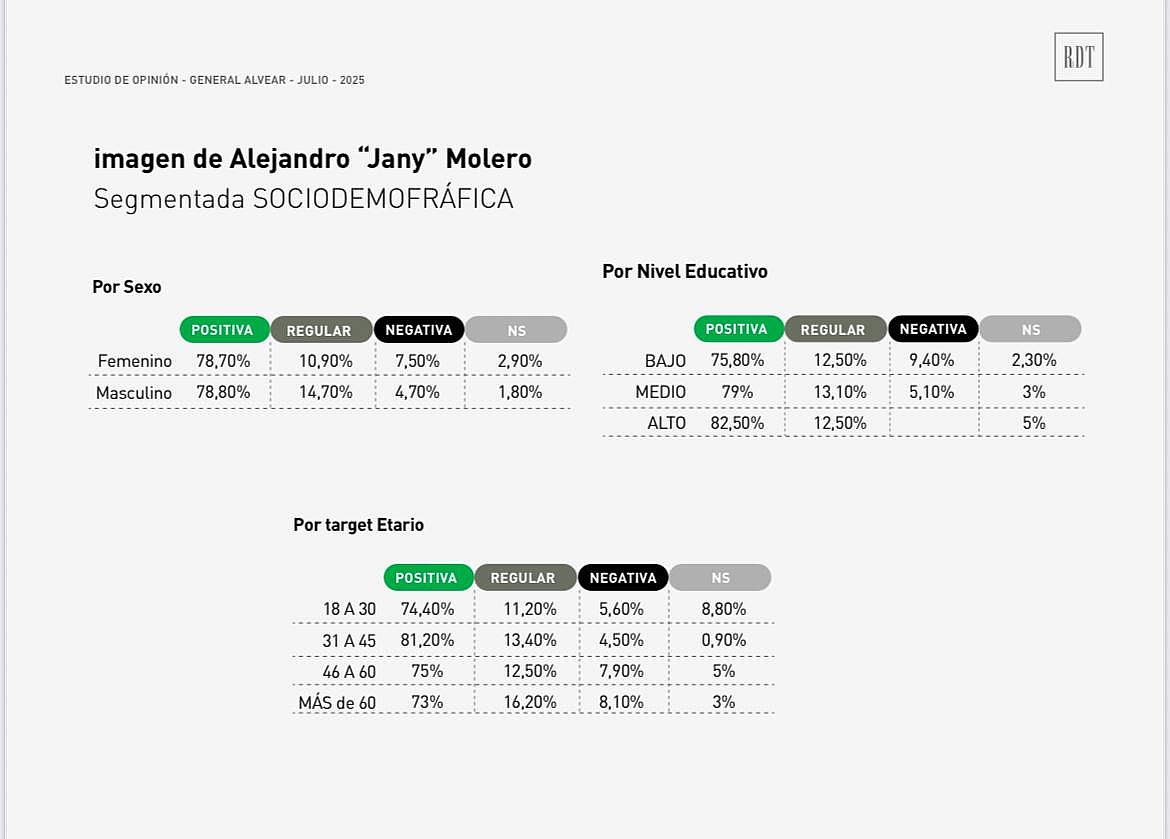Viewport: 1170px width, 839px height.
Task: Click NEGATIVA pill in Por target Etario
Action: [623, 578]
